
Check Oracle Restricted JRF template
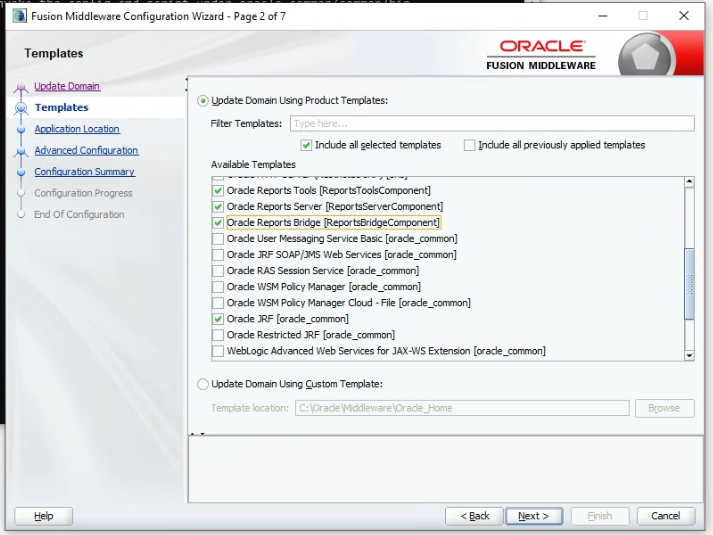pos(218,335)
